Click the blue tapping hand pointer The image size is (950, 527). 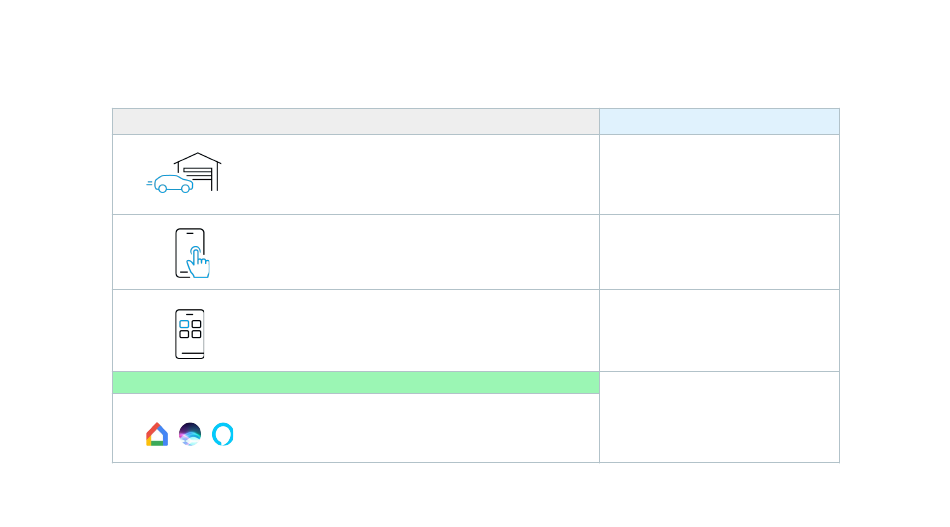198,262
